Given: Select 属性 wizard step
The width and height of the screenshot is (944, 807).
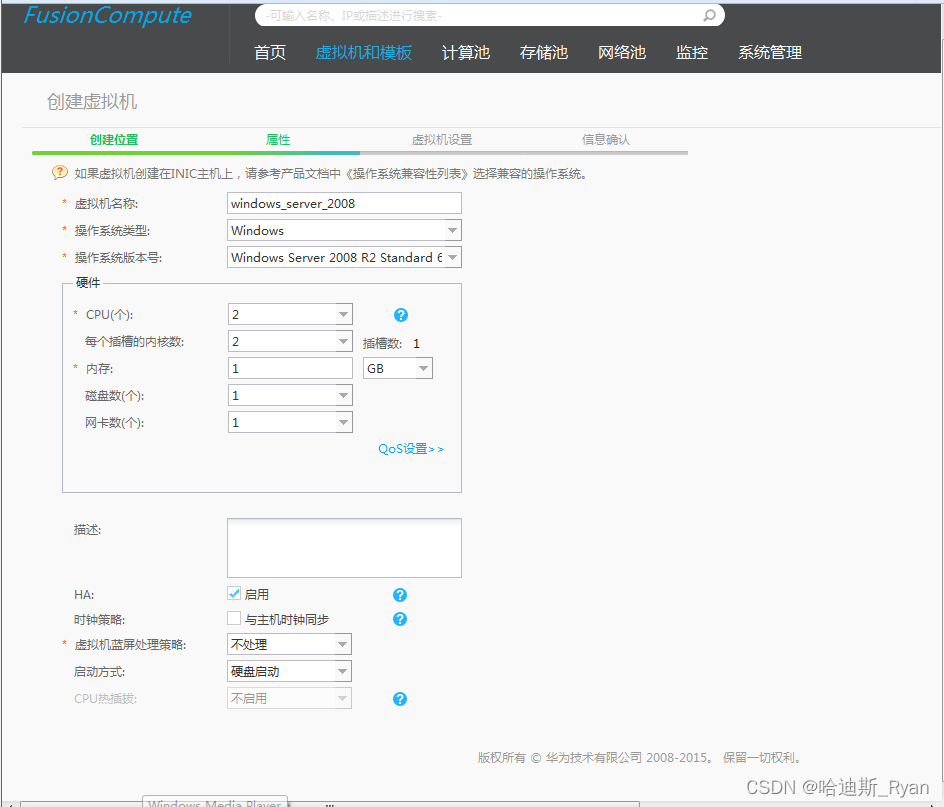Looking at the screenshot, I should coord(278,140).
